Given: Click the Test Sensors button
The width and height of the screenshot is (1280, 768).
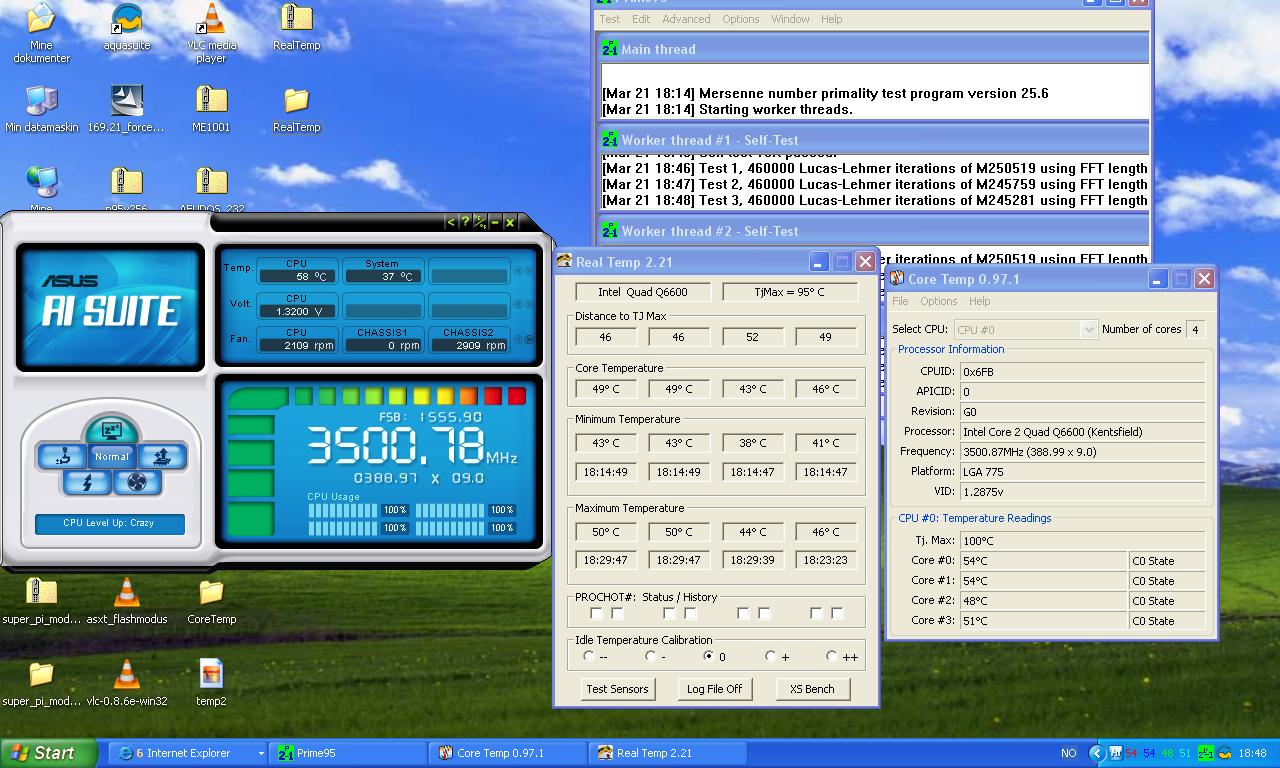Looking at the screenshot, I should point(618,689).
